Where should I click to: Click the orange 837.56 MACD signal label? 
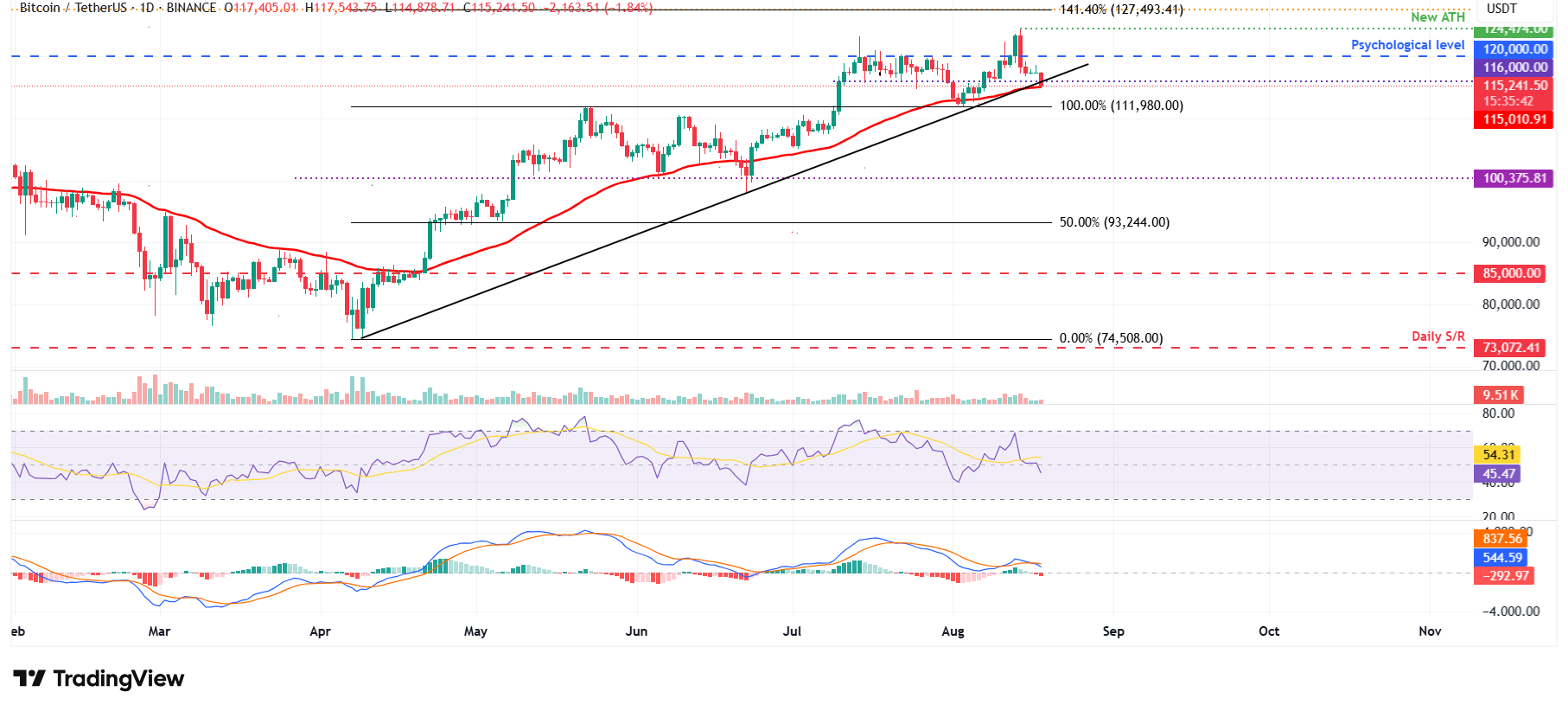point(1501,539)
